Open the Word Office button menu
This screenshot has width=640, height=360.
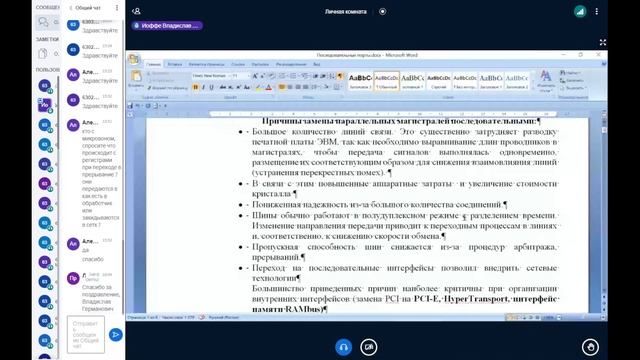click(x=134, y=59)
